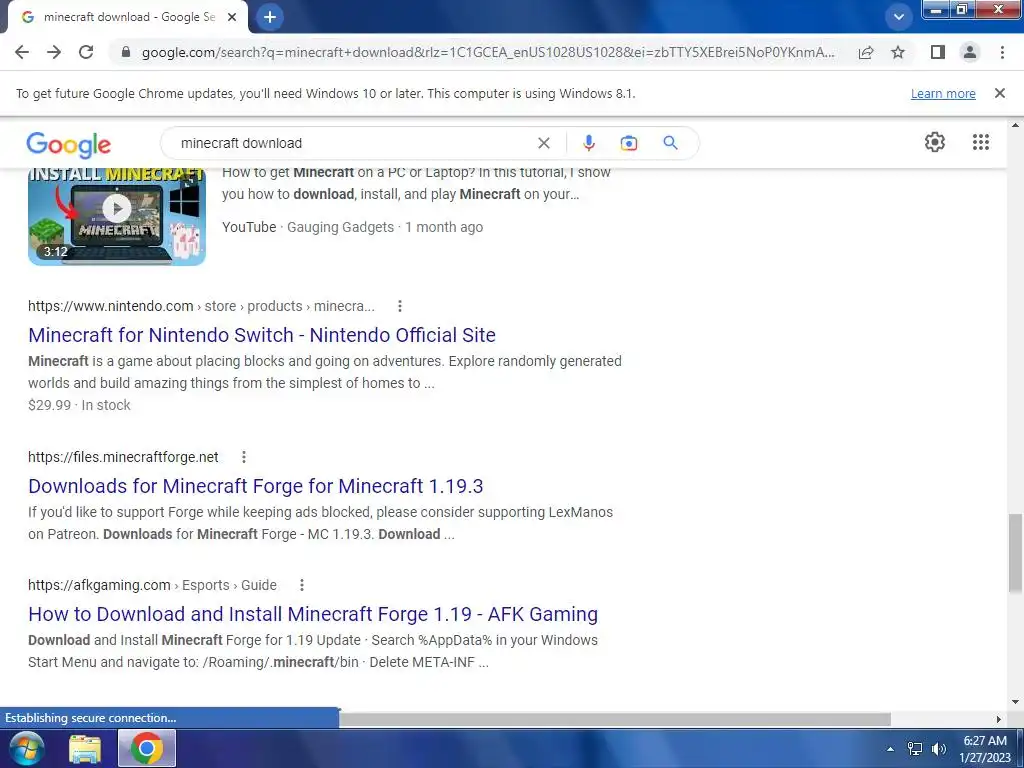
Task: Open the Google apps grid
Action: point(981,142)
